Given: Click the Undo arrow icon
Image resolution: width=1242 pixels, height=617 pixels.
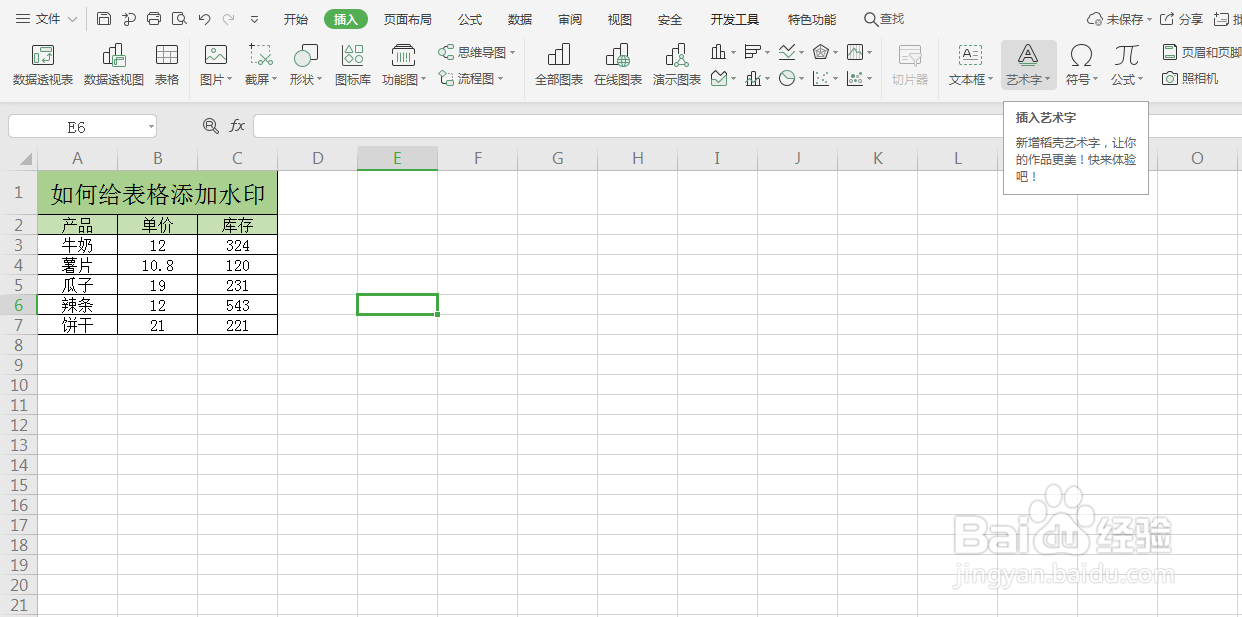Looking at the screenshot, I should pos(204,19).
